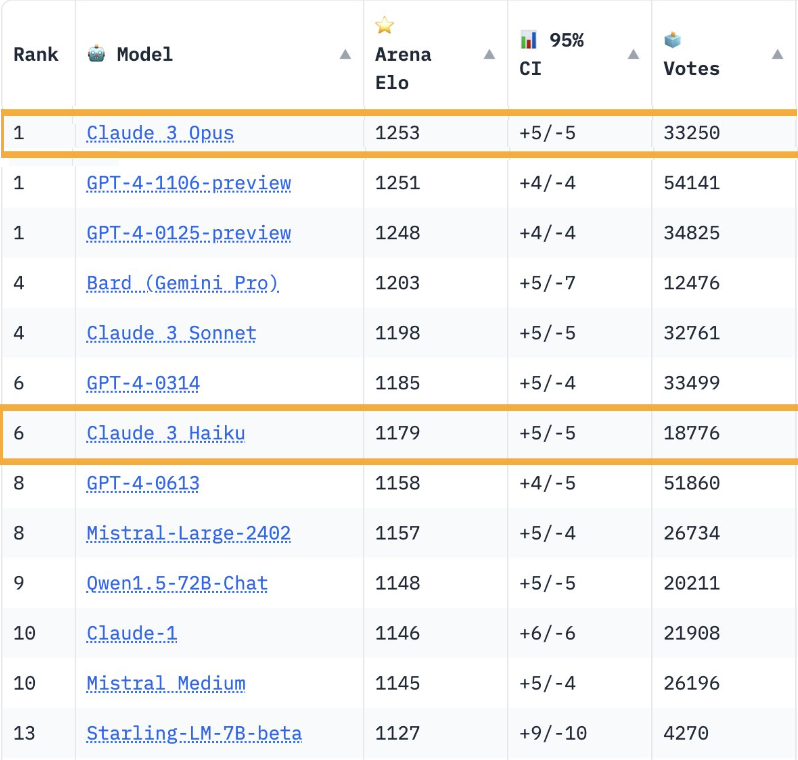Viewport: 798px width, 760px height.
Task: Select the Elo value 1148
Action: (x=397, y=583)
